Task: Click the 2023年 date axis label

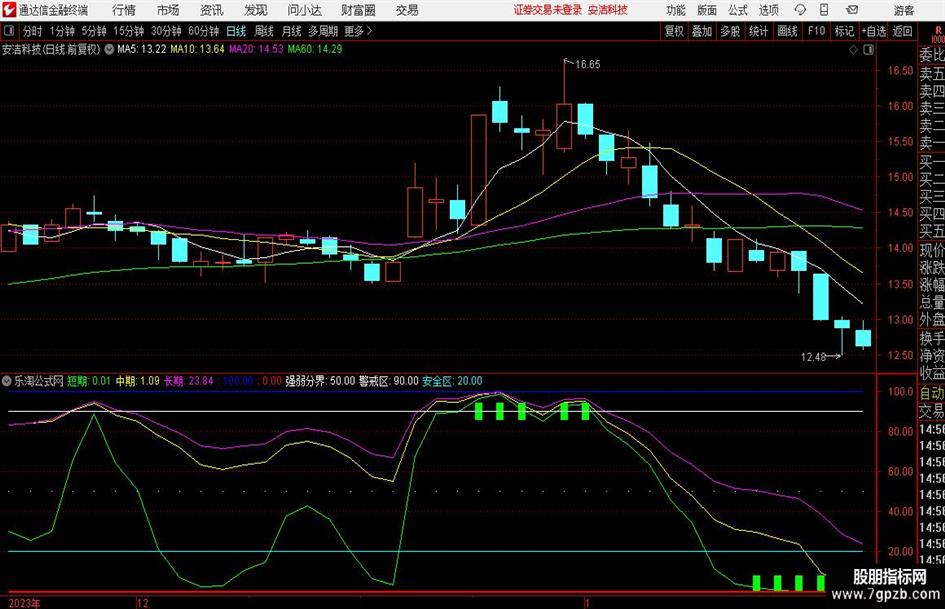Action: [x=24, y=603]
